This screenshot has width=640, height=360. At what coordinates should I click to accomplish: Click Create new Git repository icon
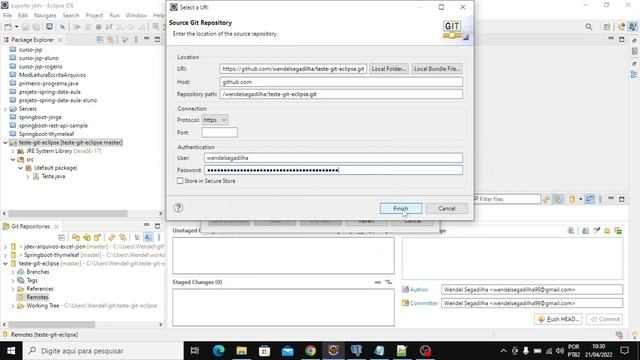(97, 237)
